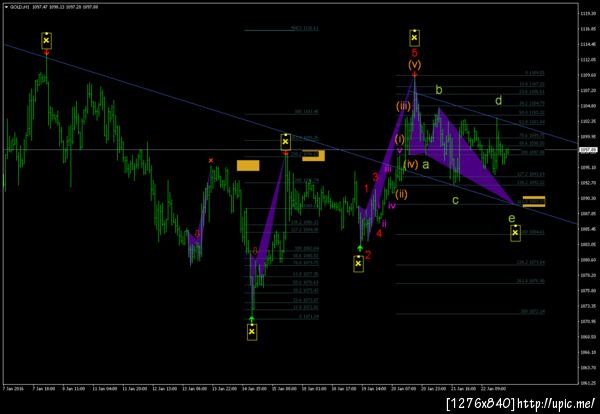Screen dimensions: 600x414
Task: Select the red wave label 5
Action: tap(414, 53)
